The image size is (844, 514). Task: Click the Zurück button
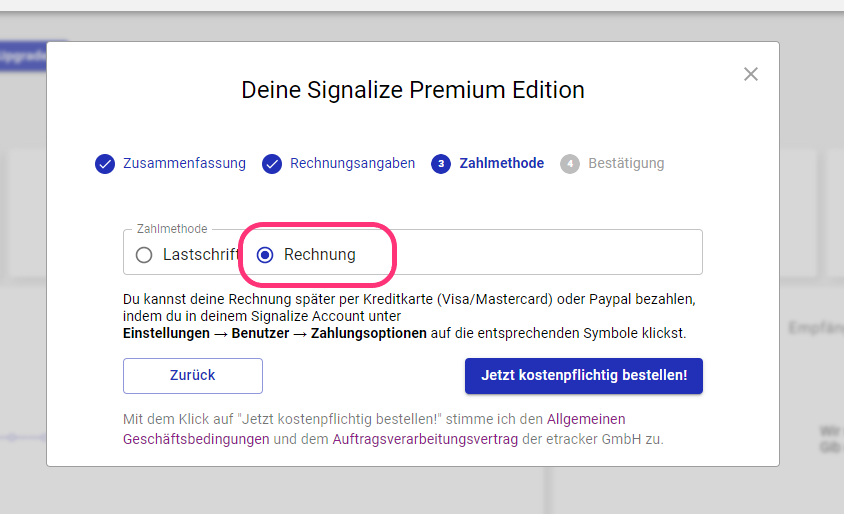click(x=193, y=376)
